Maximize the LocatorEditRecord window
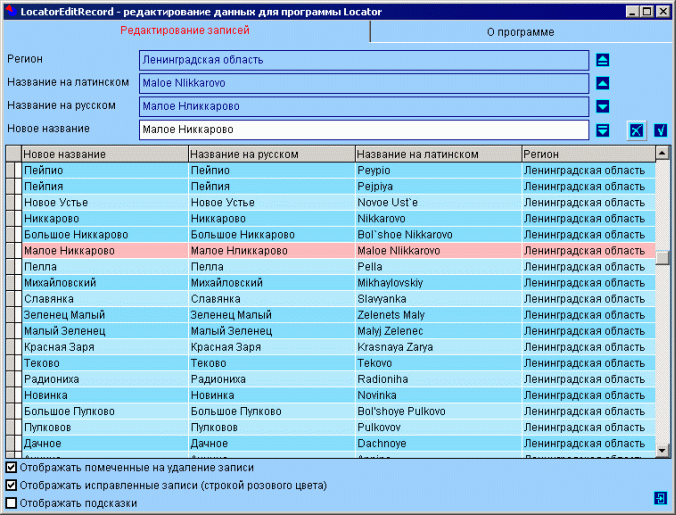Image resolution: width=676 pixels, height=515 pixels. [647, 11]
